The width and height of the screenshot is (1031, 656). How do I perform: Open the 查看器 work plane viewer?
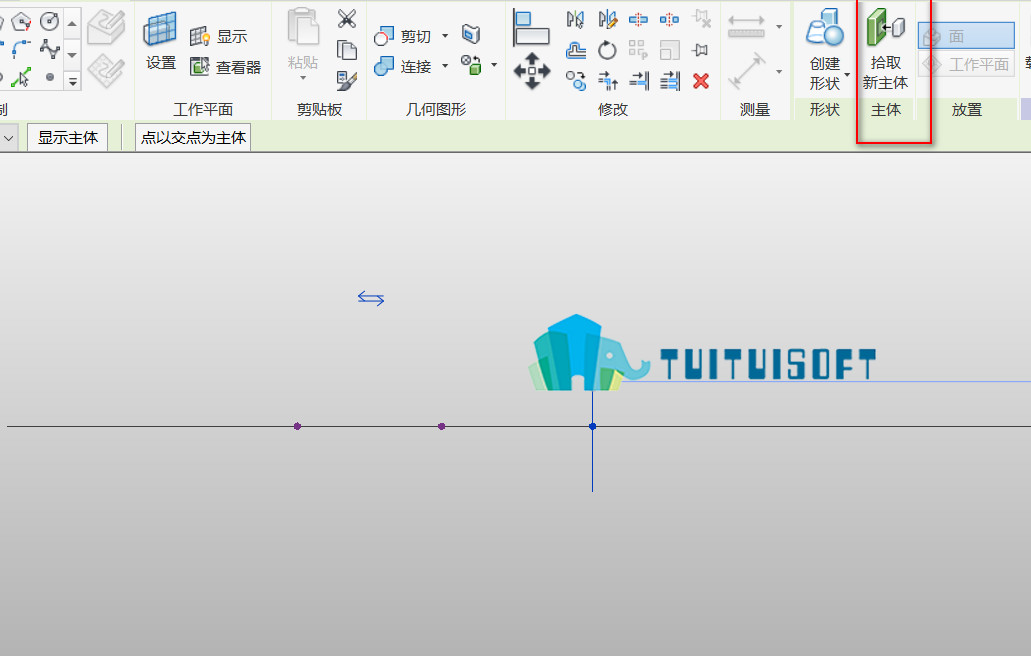point(225,66)
